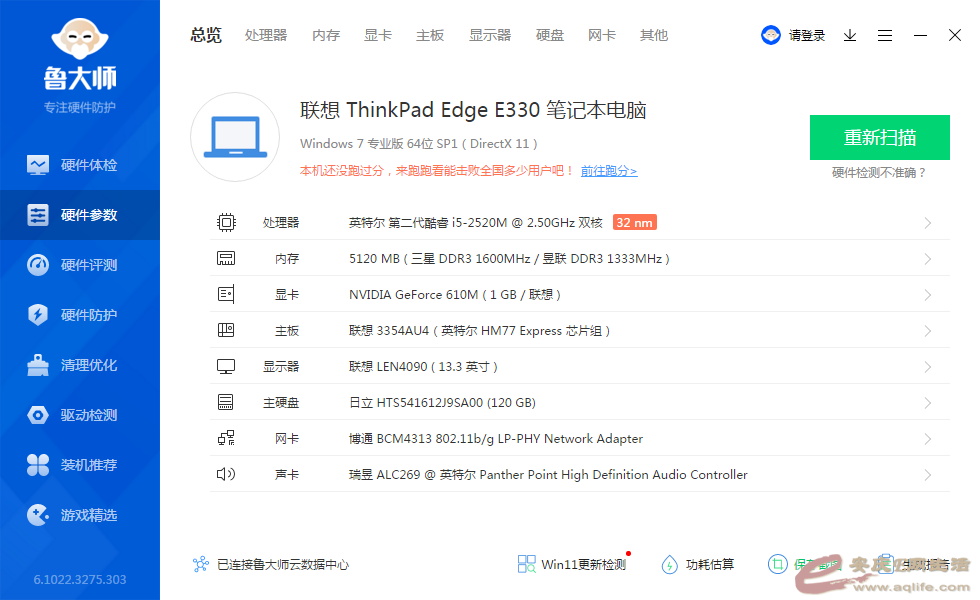
Task: Switch to the 硬盘 tab
Action: tap(550, 35)
